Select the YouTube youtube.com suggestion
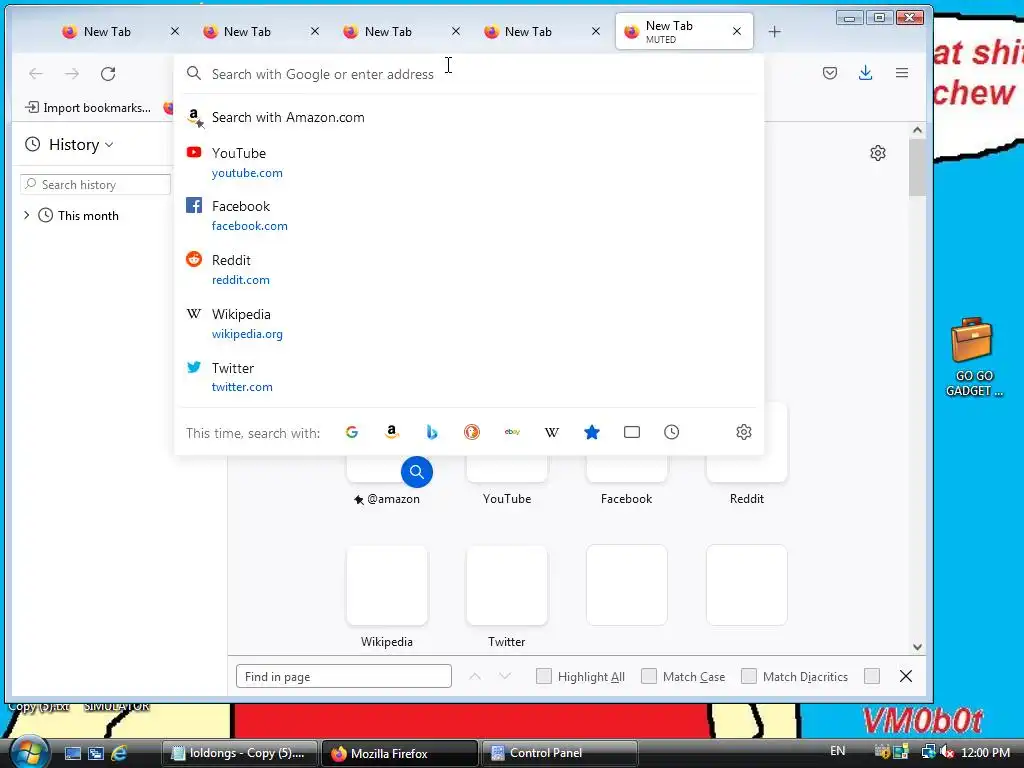The image size is (1024, 768). 469,162
